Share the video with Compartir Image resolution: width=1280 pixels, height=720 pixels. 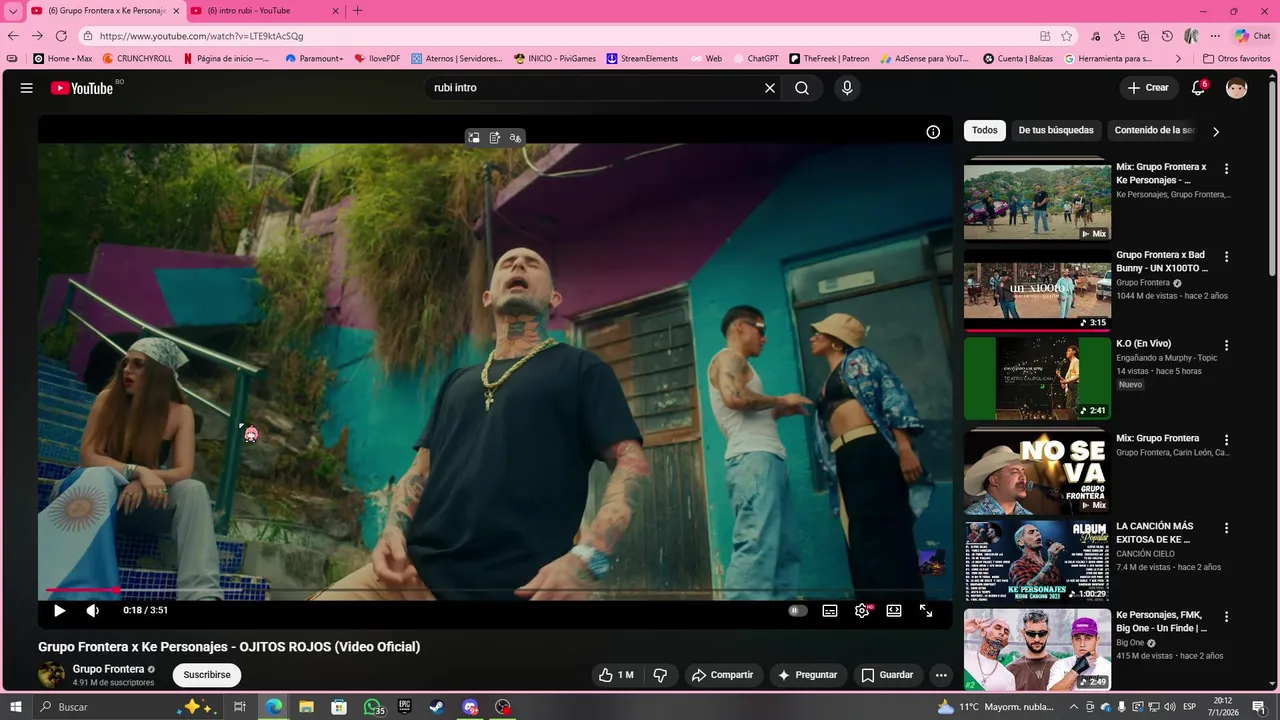[724, 675]
